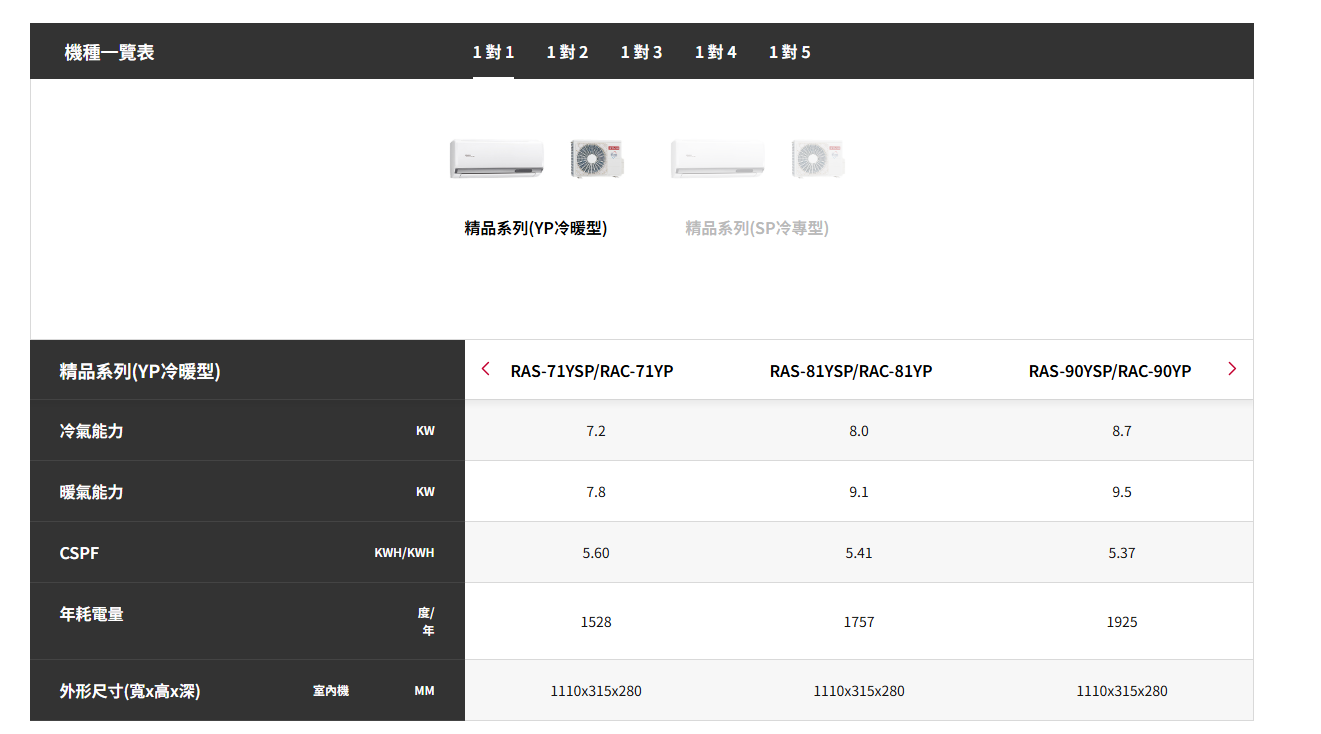Click the right red carousel arrow
This screenshot has height=734, width=1321.
[x=1231, y=369]
